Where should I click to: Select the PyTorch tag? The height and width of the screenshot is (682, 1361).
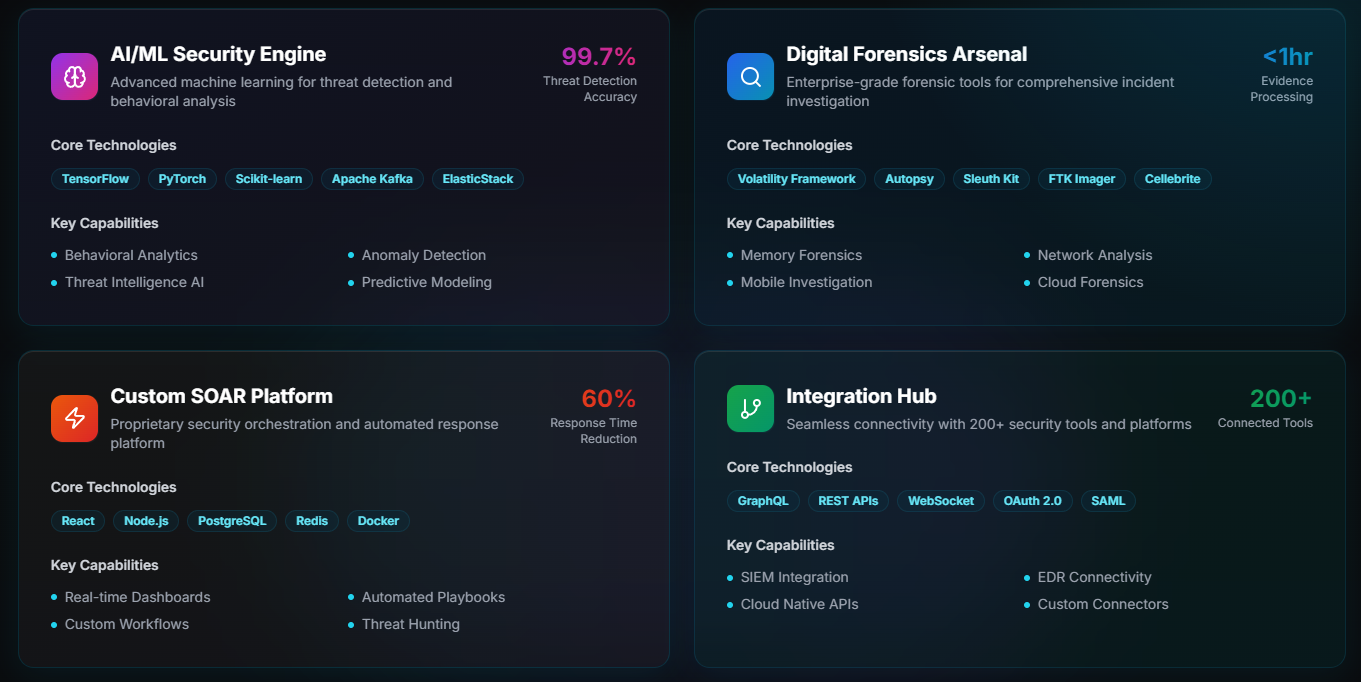coord(182,178)
